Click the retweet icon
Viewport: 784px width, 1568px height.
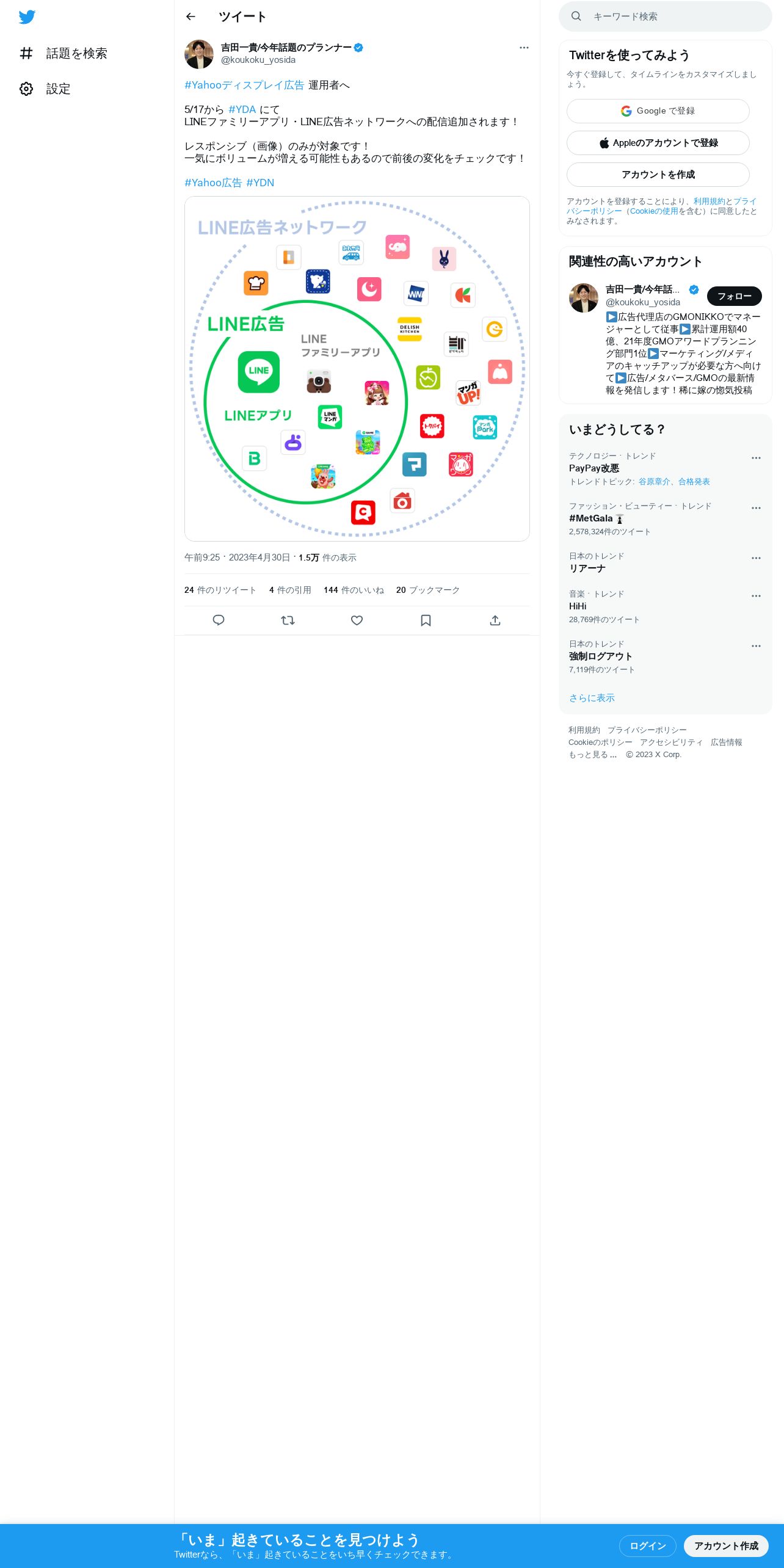[x=288, y=620]
